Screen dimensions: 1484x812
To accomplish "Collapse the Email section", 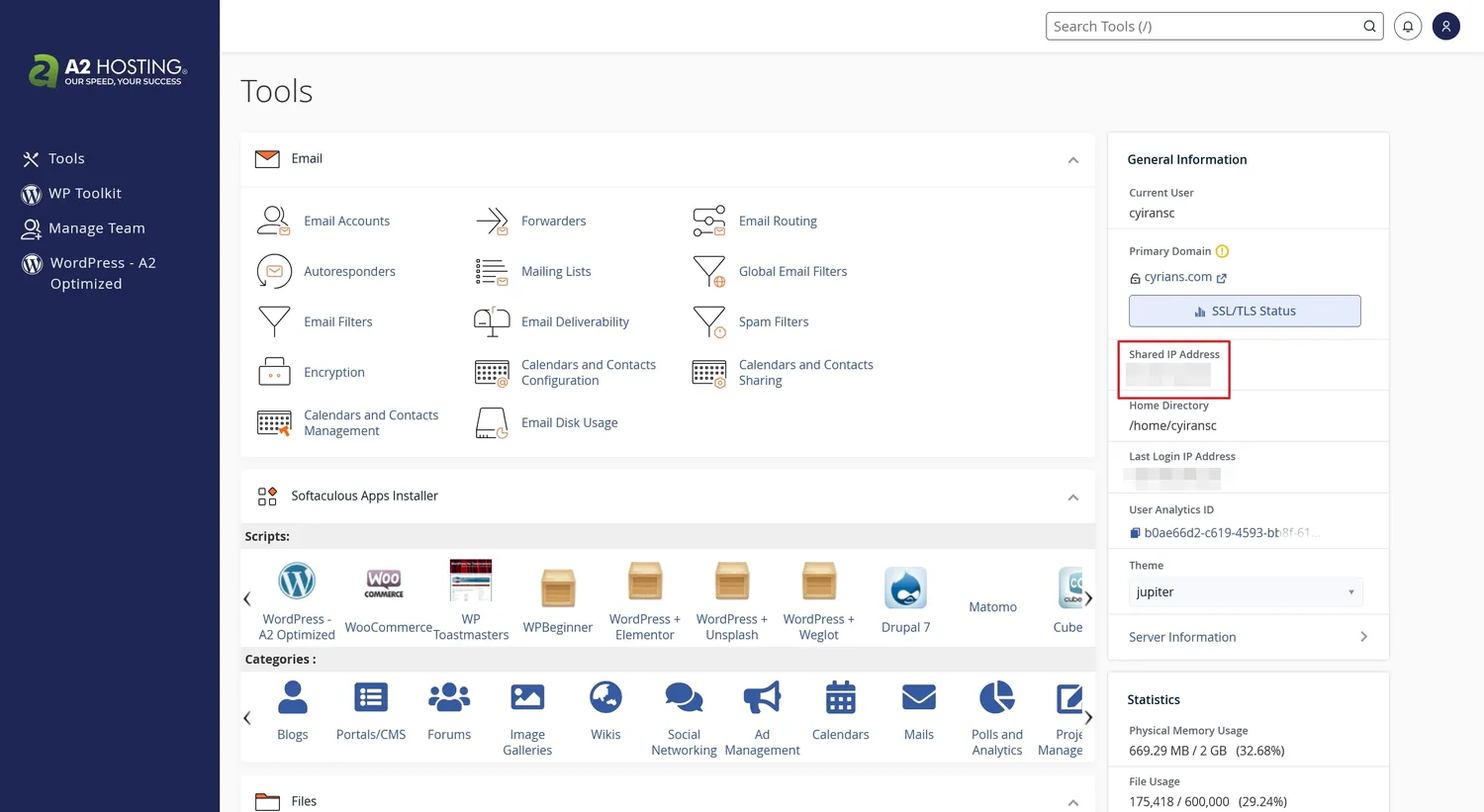I will click(x=1072, y=160).
